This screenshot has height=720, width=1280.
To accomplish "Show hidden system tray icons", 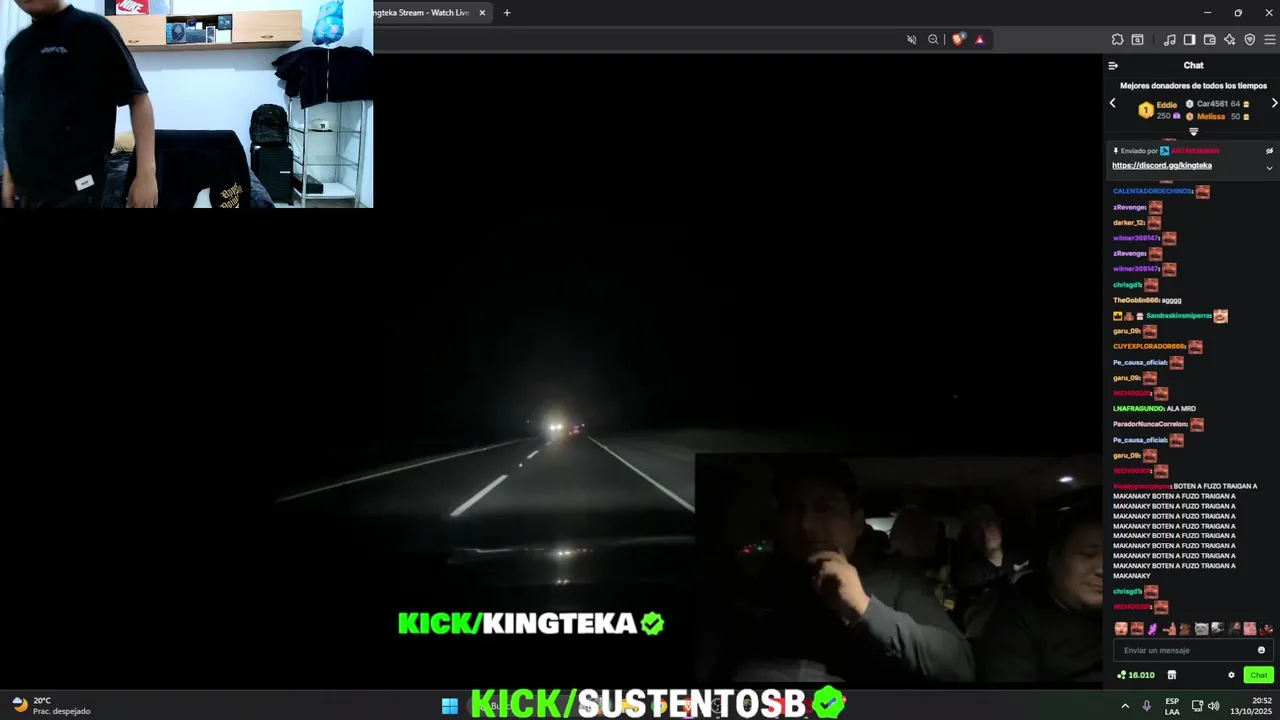I will (x=1125, y=706).
